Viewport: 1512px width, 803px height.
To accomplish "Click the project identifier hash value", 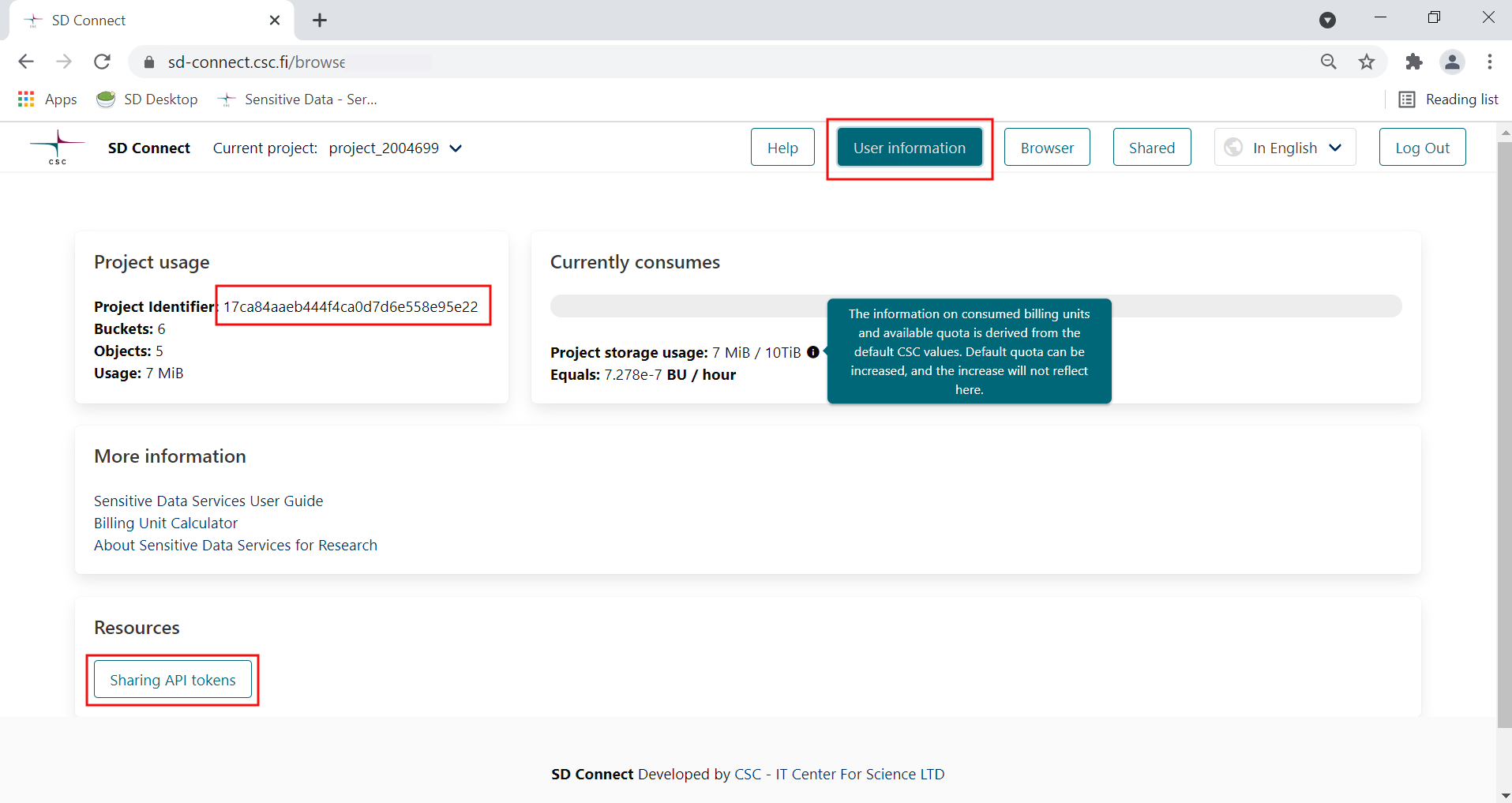I will [351, 306].
